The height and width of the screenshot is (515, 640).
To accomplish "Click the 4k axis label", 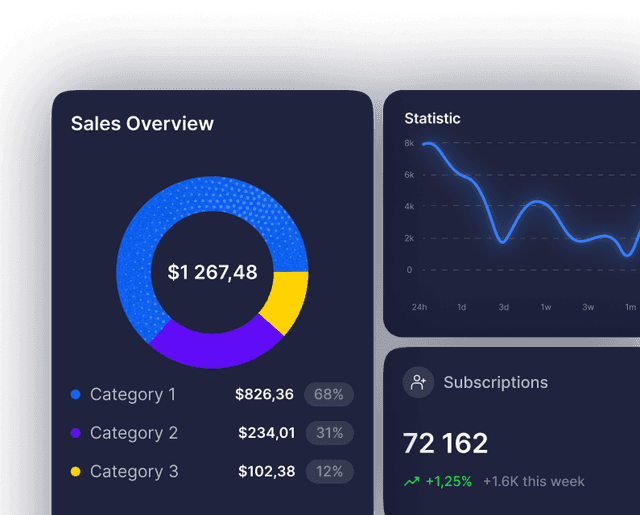I will coord(409,206).
